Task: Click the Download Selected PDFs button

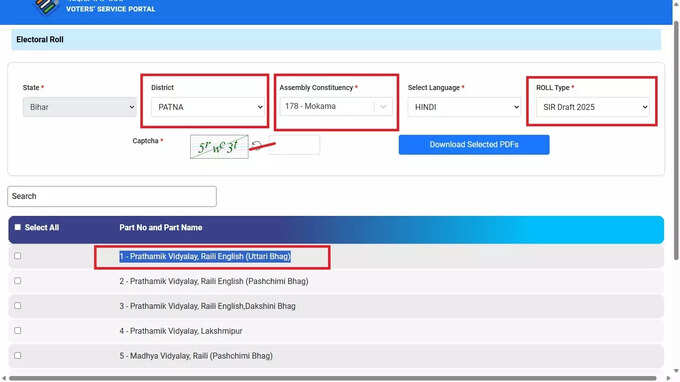Action: (474, 144)
